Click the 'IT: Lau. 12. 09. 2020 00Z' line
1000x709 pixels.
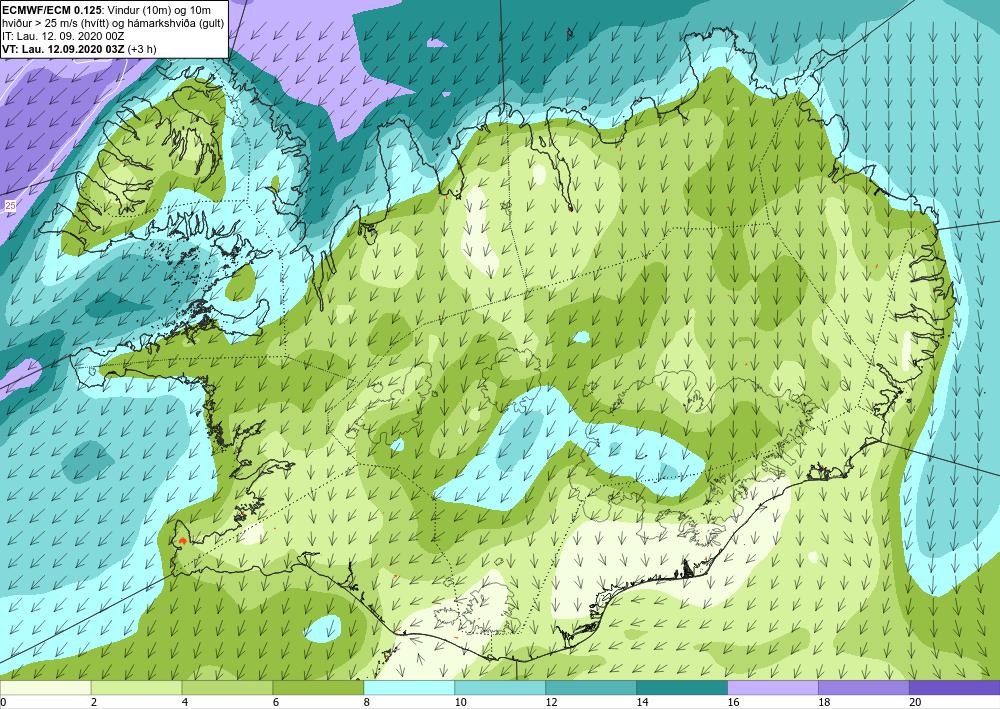(x=64, y=36)
